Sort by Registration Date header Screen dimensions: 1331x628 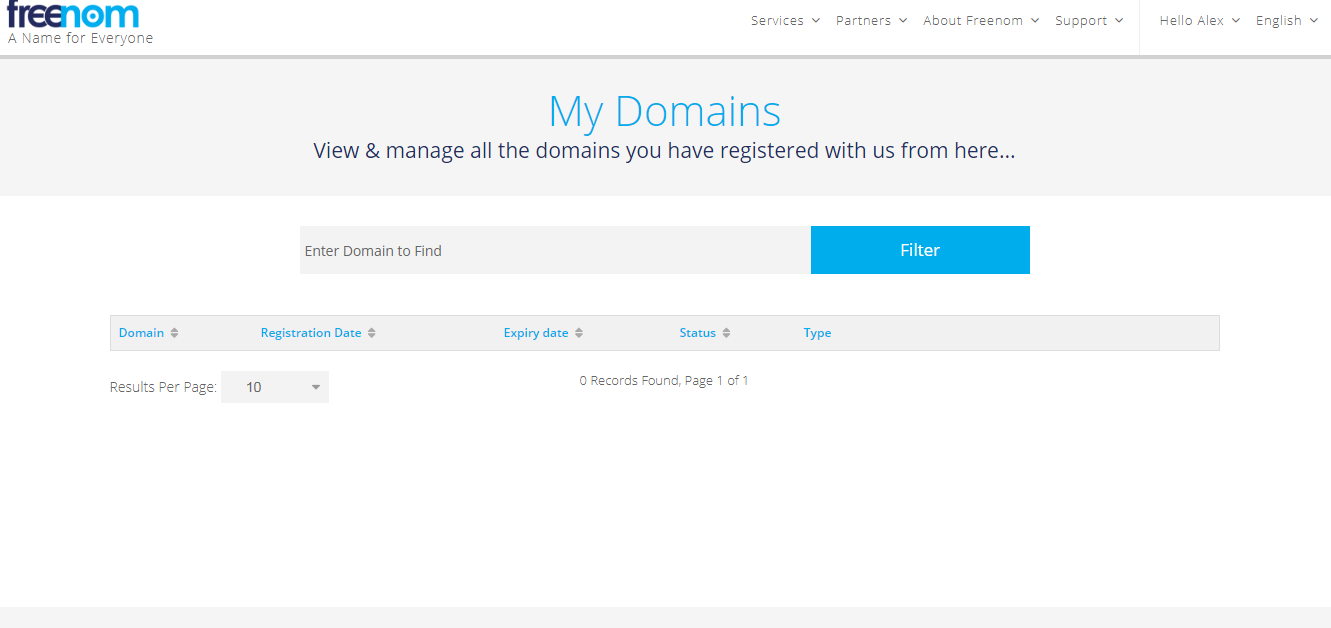click(310, 333)
